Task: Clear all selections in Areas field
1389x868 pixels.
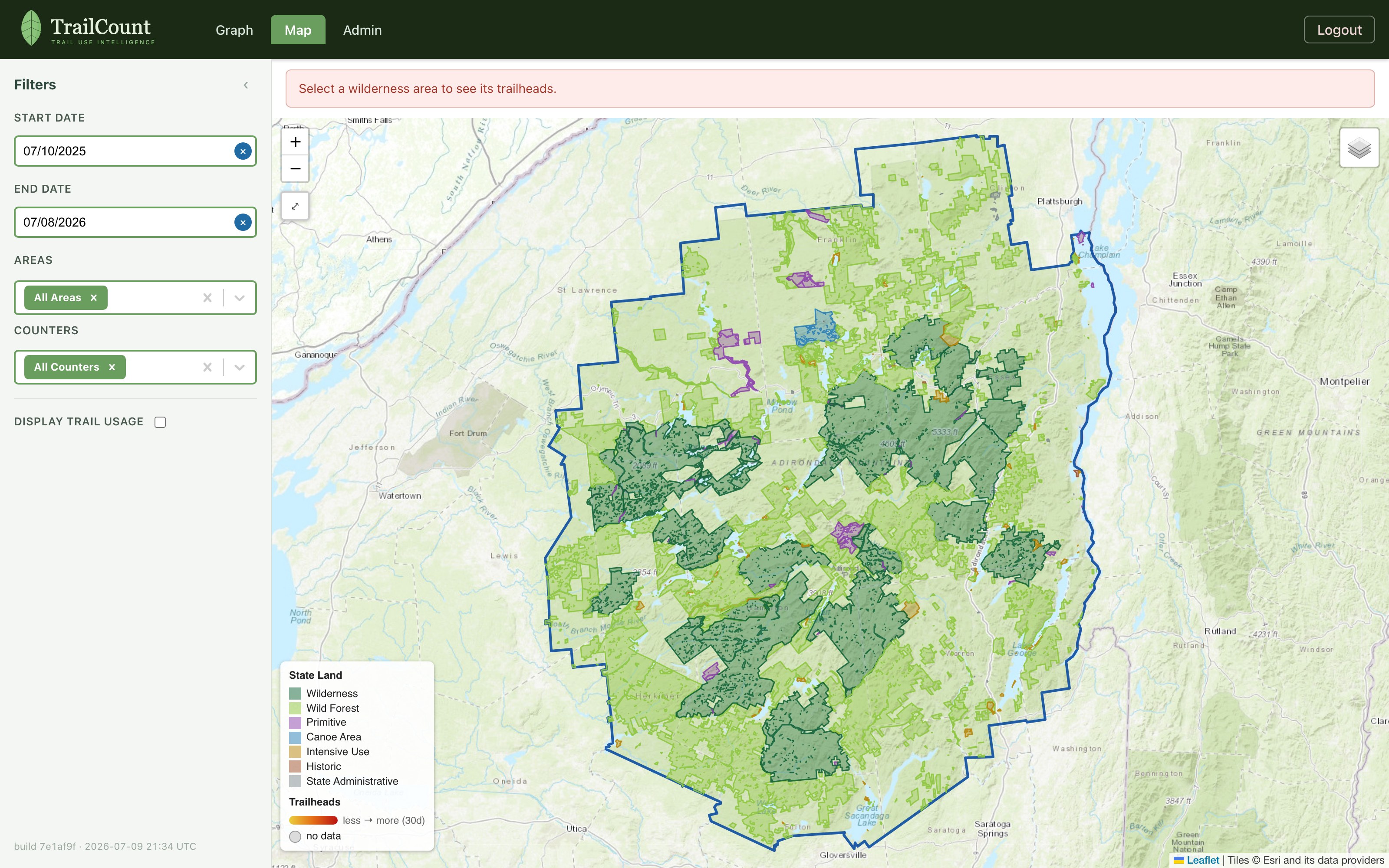Action: [x=207, y=297]
